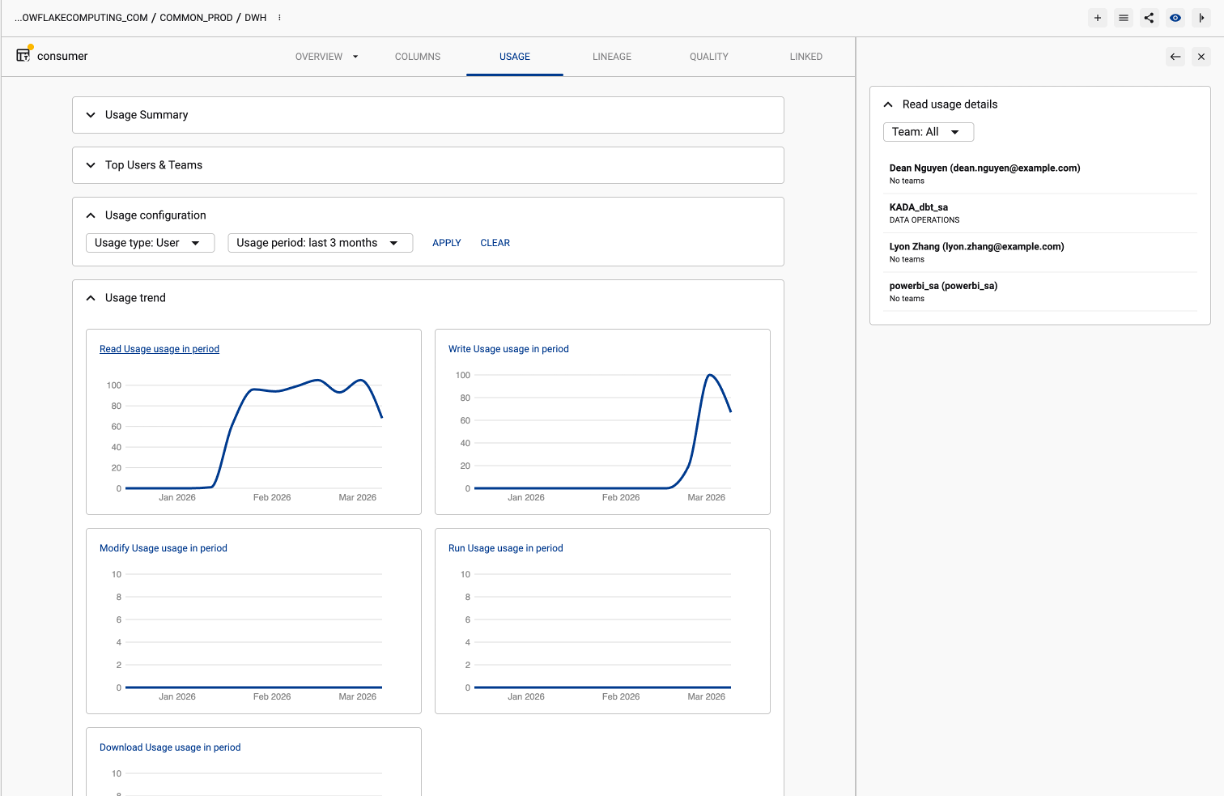Open the Usage period dropdown

coord(320,243)
